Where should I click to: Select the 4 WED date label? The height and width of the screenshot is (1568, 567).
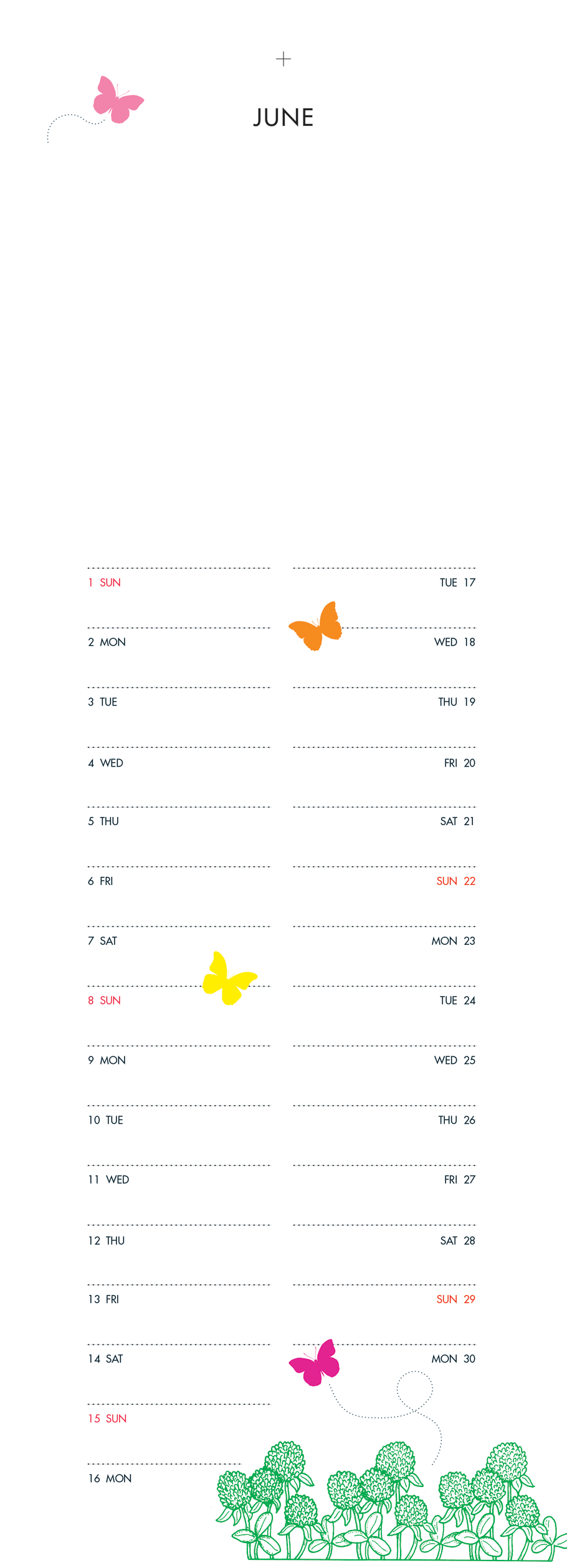click(x=105, y=763)
